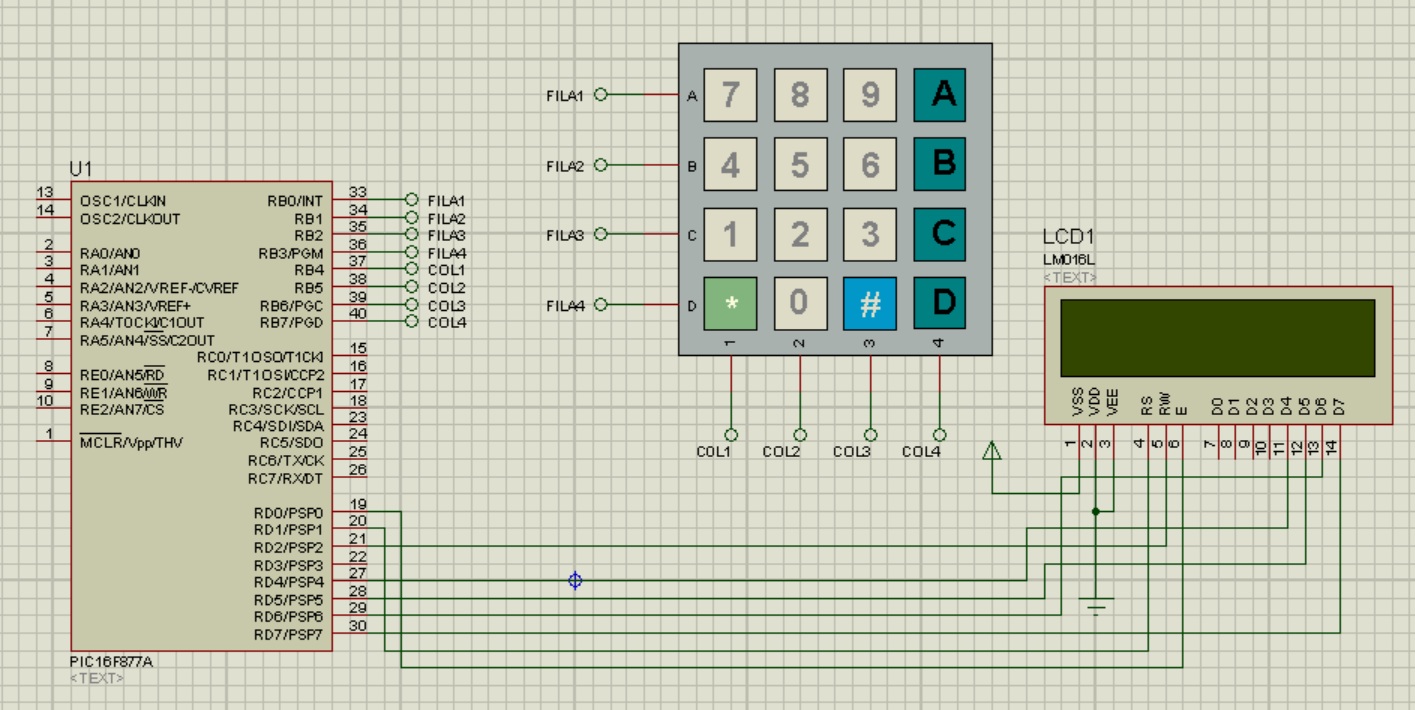Viewport: 1415px width, 710px height.
Task: Click the blue origin marker on RD4 wire
Action: click(x=575, y=580)
